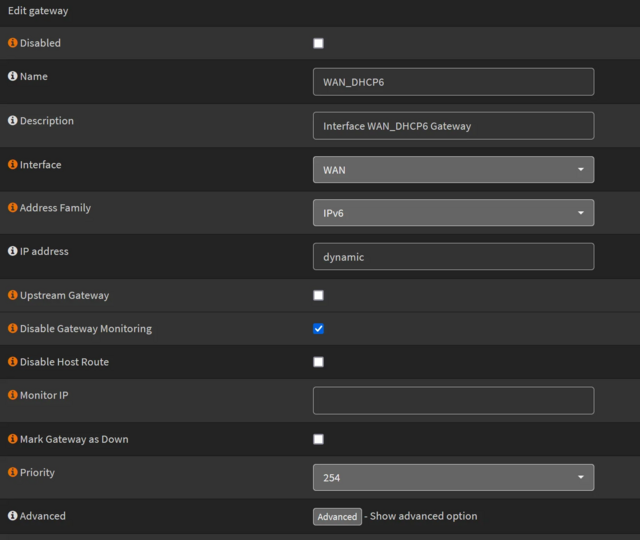Open help icon next to Description
Viewport: 640px width, 540px height.
tap(13, 120)
